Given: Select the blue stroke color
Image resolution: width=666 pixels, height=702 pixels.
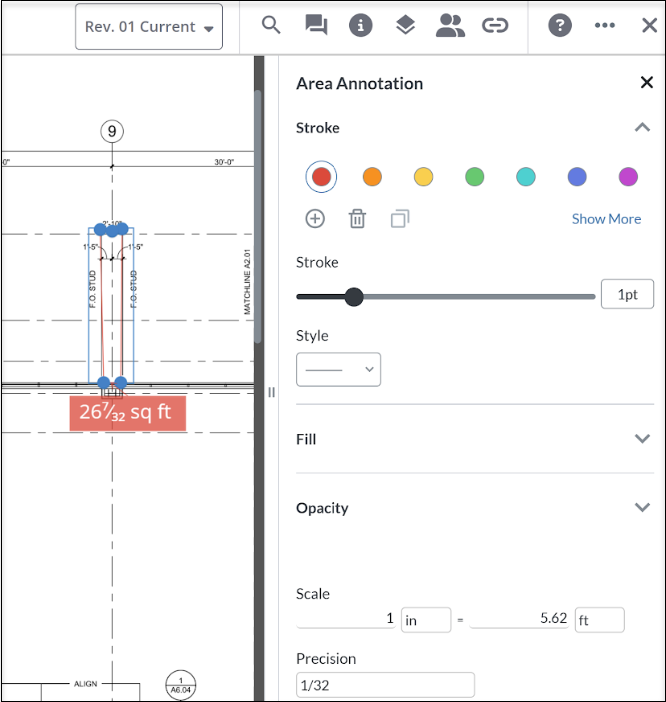Looking at the screenshot, I should coord(577,177).
